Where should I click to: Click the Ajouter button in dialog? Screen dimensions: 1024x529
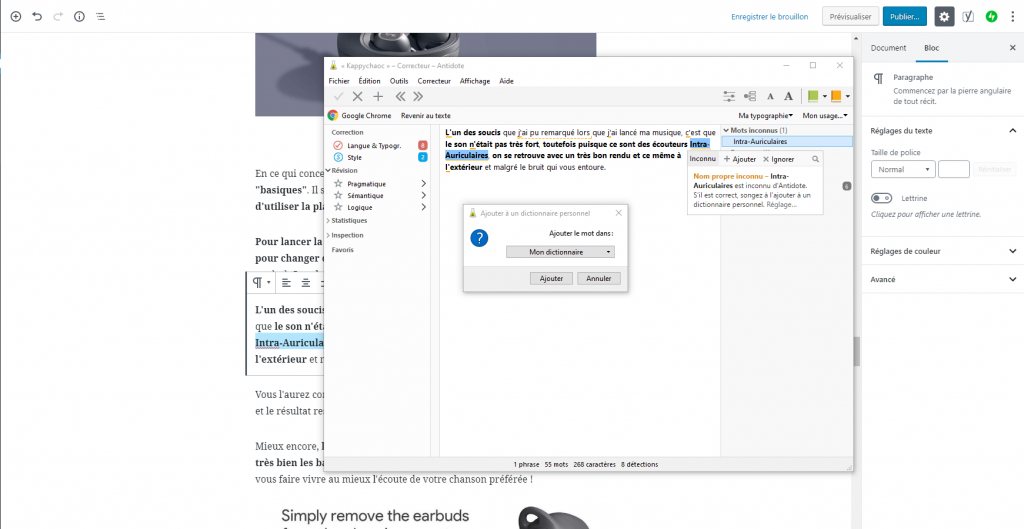[x=551, y=279]
